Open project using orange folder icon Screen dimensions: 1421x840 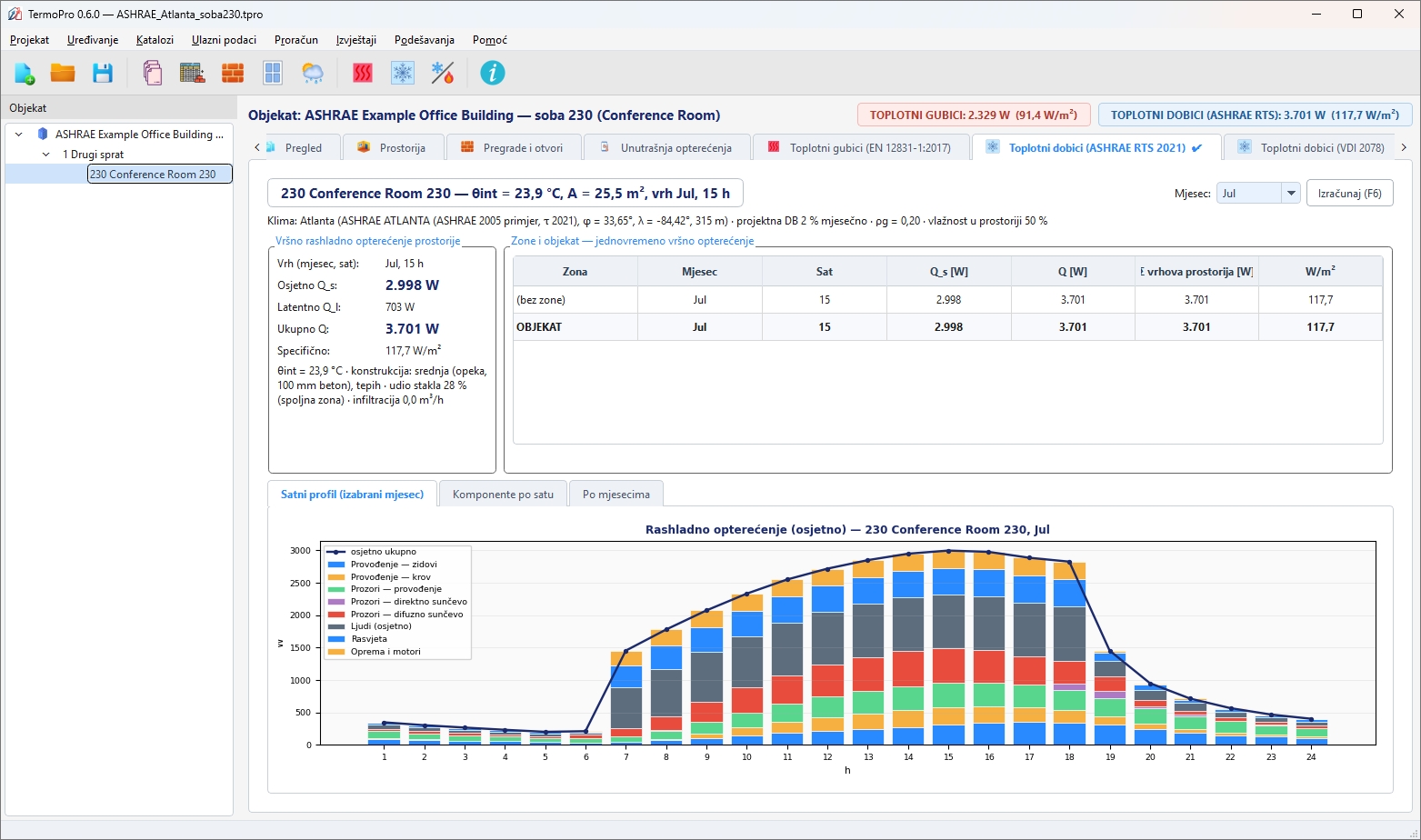(63, 74)
